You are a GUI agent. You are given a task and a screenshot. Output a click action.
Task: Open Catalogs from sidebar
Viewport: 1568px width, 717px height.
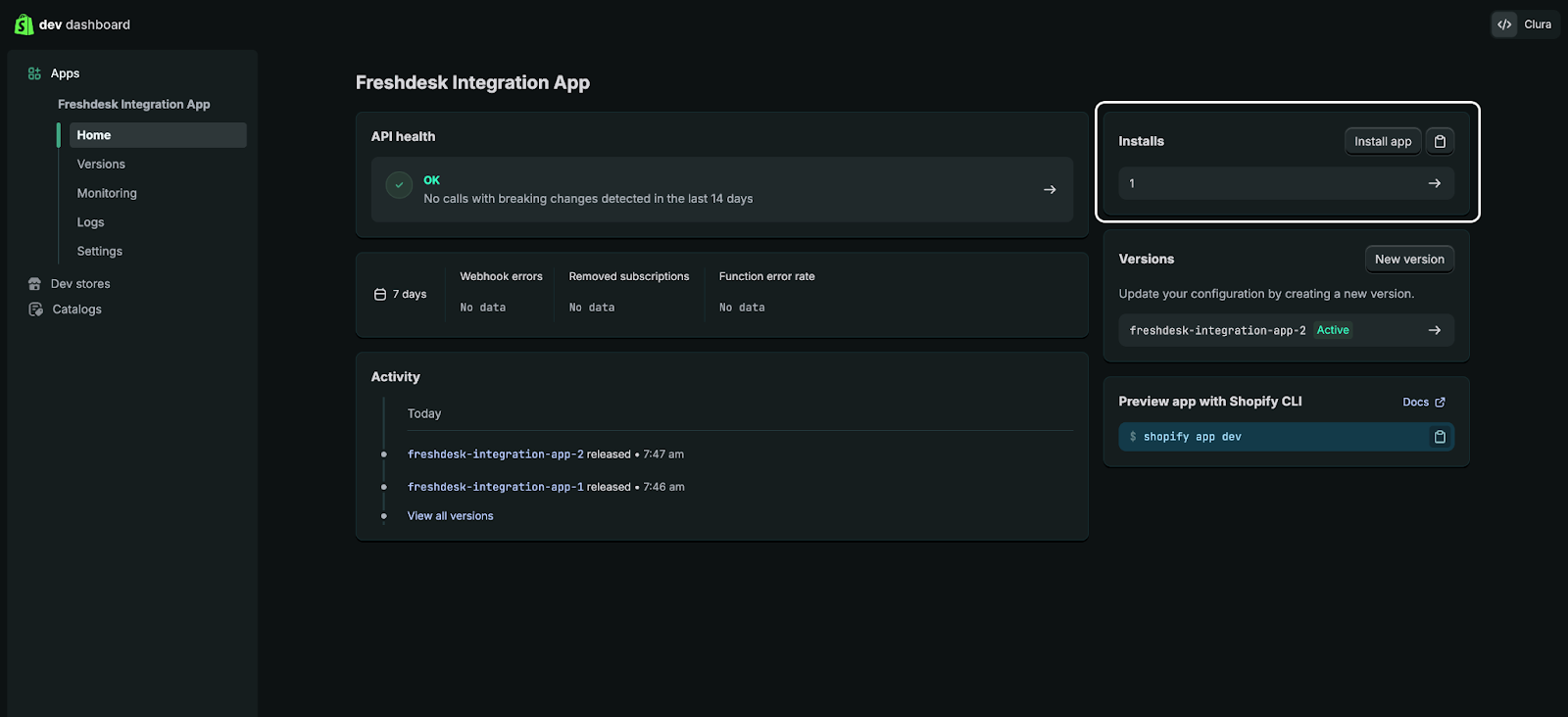coord(76,310)
